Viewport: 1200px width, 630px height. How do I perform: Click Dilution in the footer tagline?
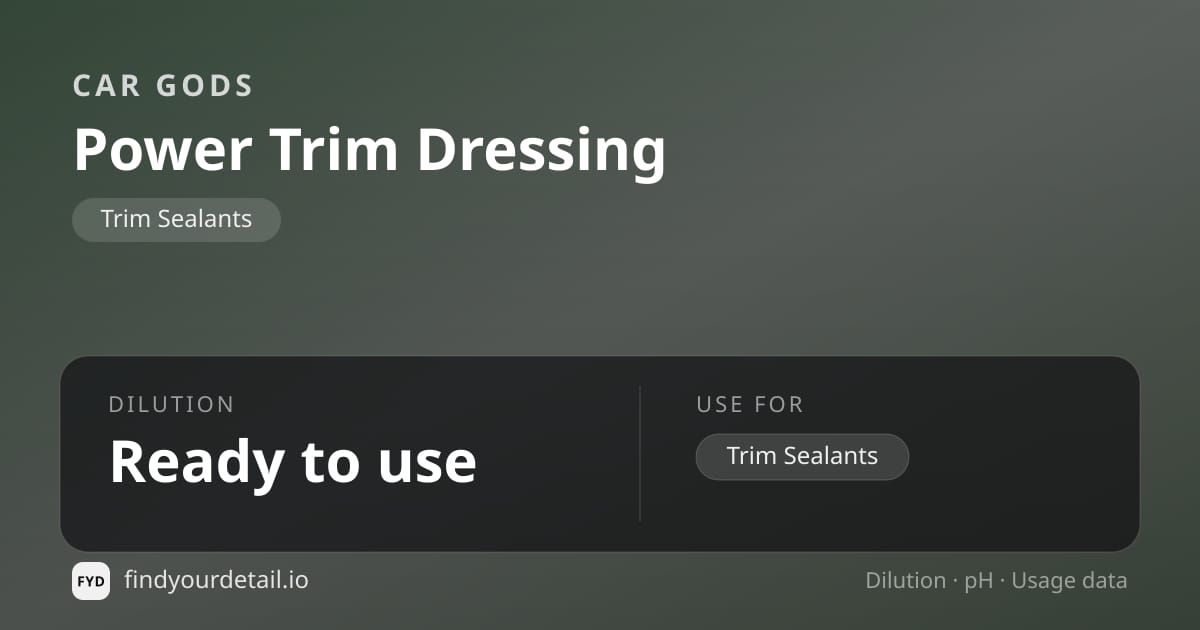(906, 581)
